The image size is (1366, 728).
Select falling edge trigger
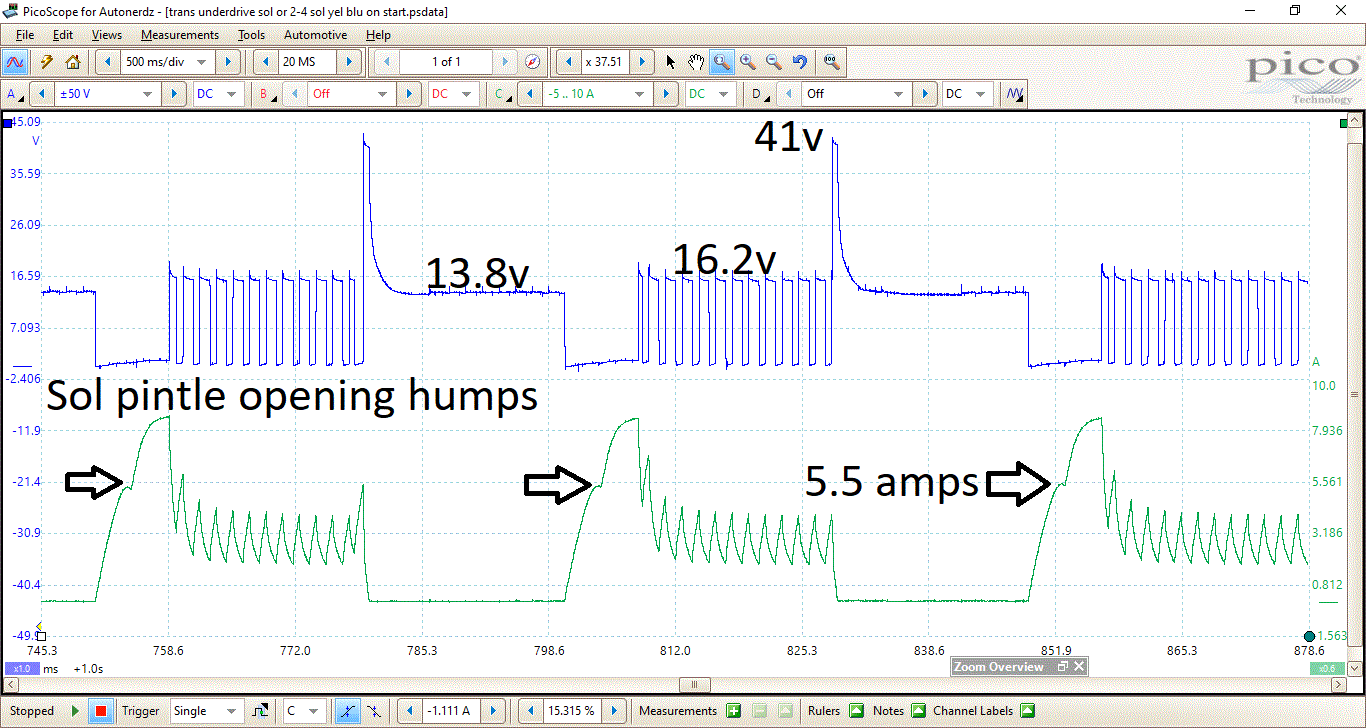coord(374,710)
